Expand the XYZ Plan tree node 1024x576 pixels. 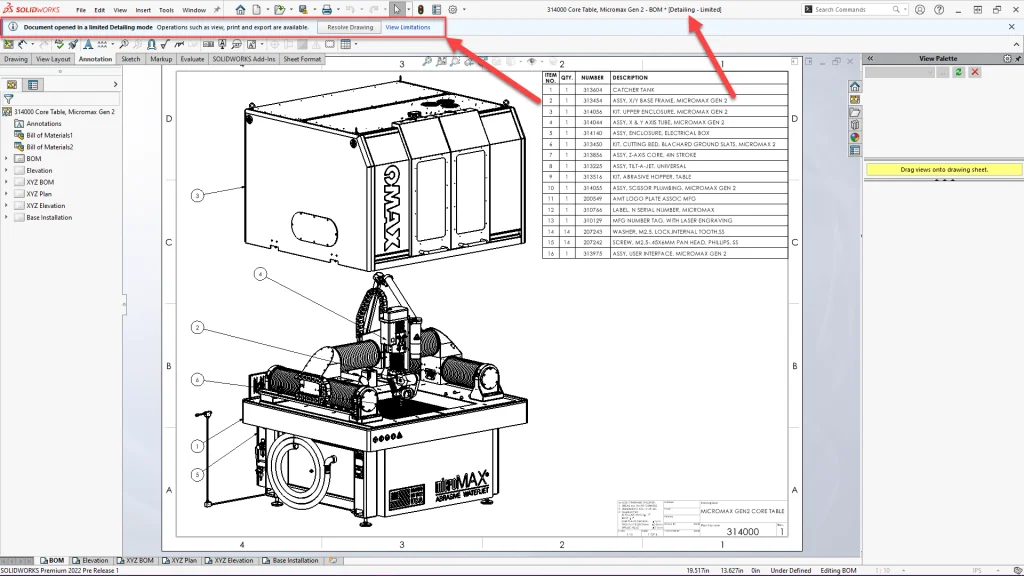coord(7,194)
